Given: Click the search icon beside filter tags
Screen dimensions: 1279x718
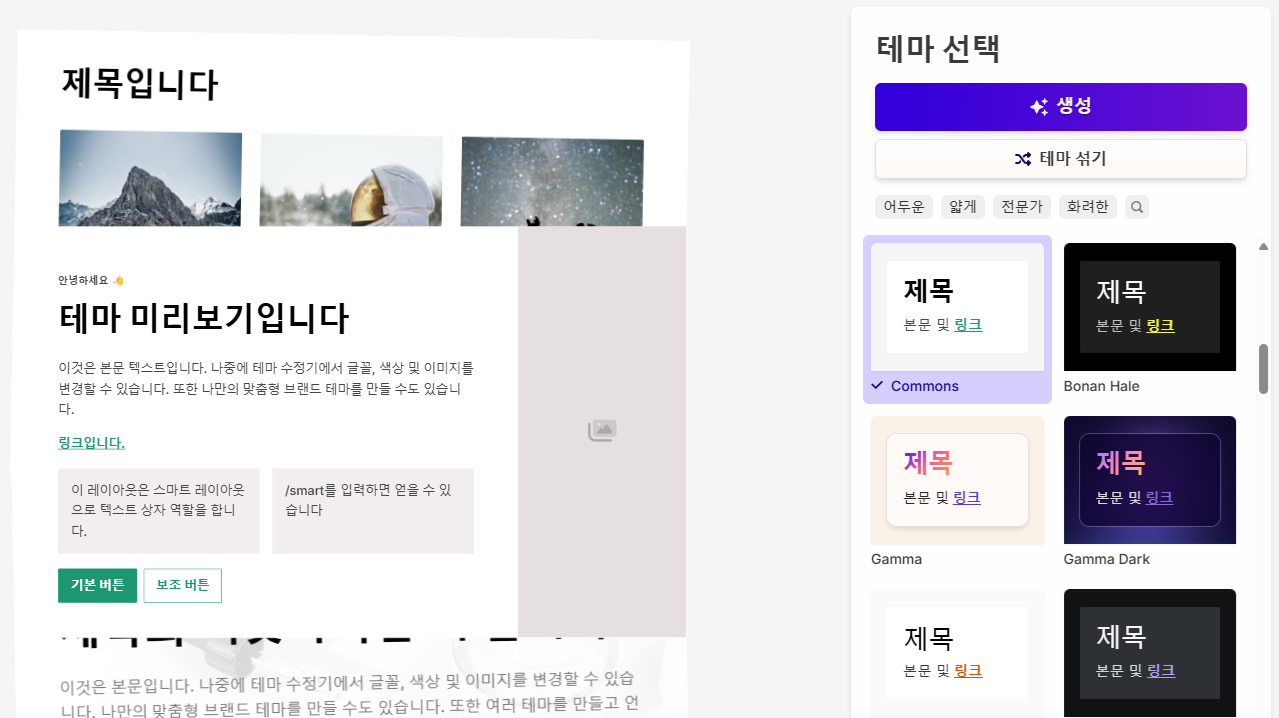Looking at the screenshot, I should (1136, 207).
